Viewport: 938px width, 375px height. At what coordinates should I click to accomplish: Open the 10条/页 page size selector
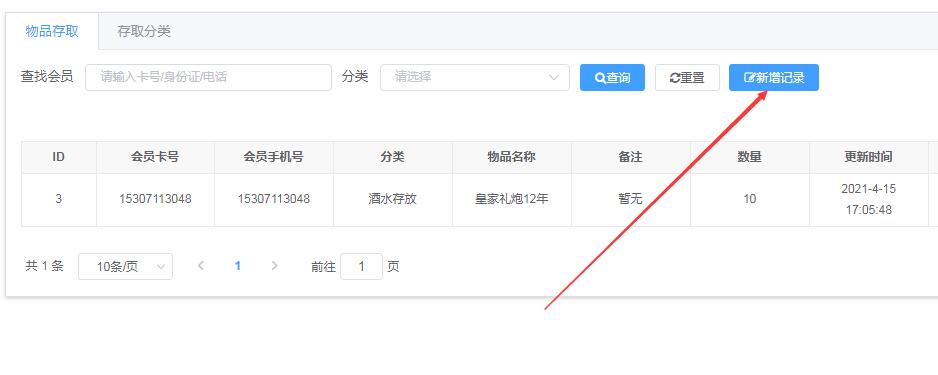pos(126,266)
